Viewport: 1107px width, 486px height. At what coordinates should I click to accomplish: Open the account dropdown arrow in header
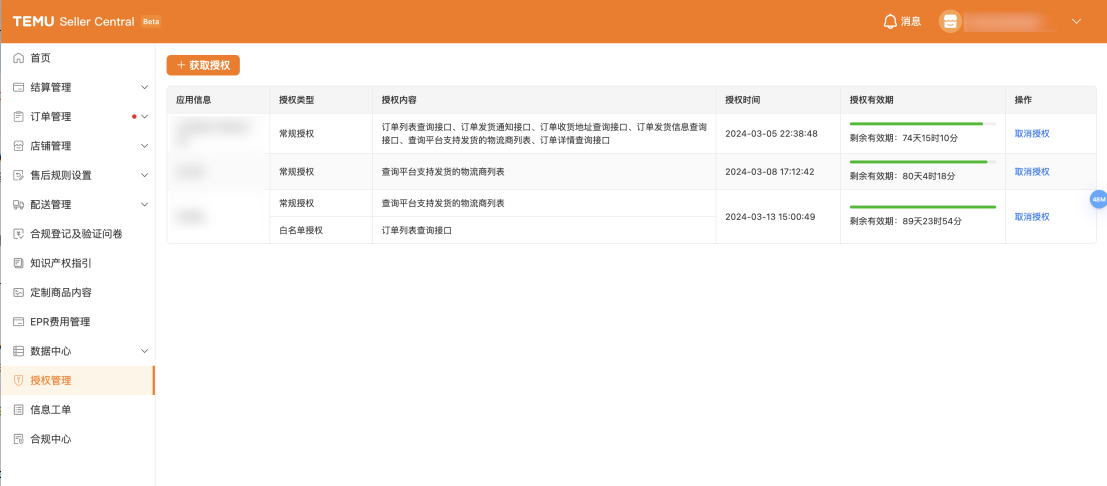click(1076, 21)
